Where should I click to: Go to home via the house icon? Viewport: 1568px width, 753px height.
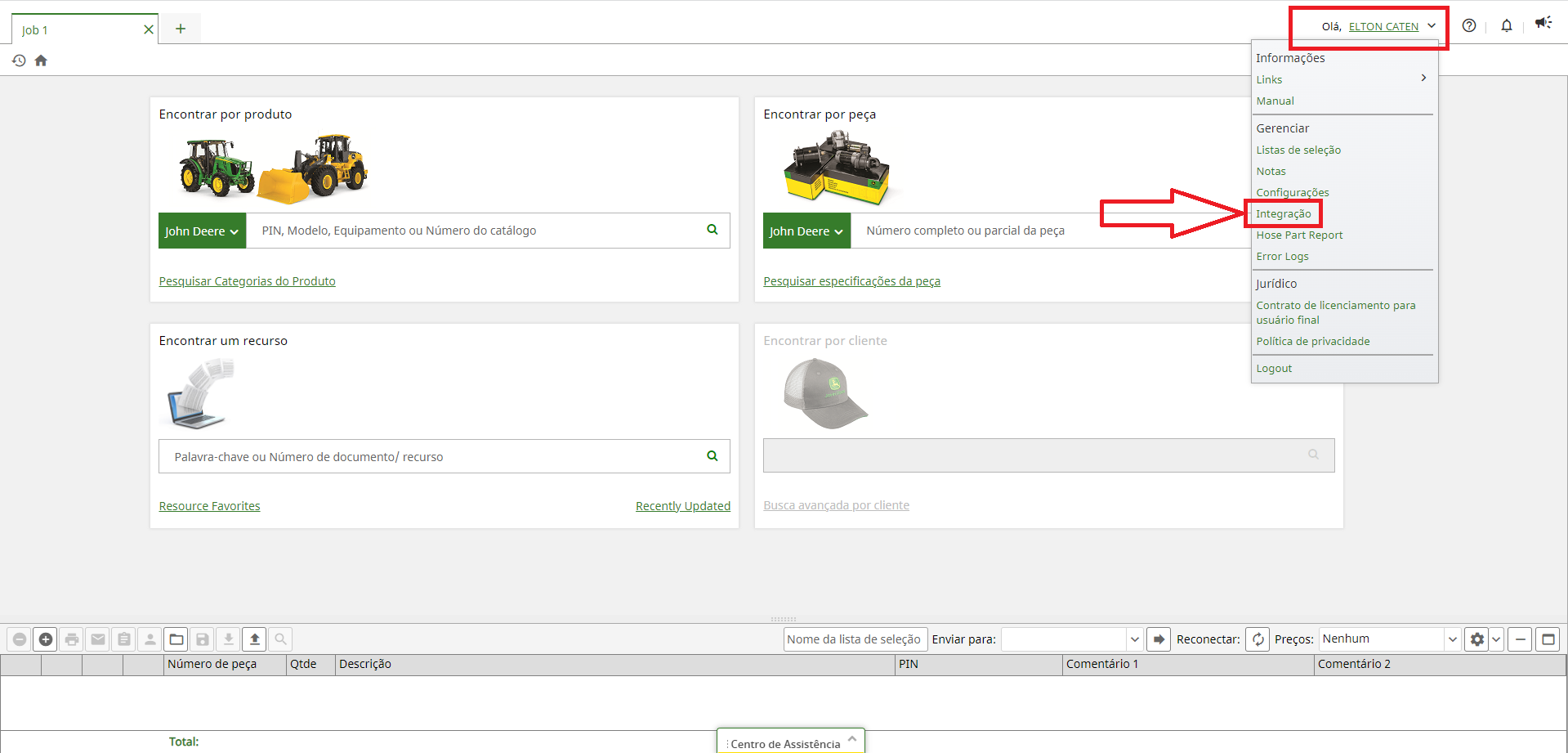point(41,61)
